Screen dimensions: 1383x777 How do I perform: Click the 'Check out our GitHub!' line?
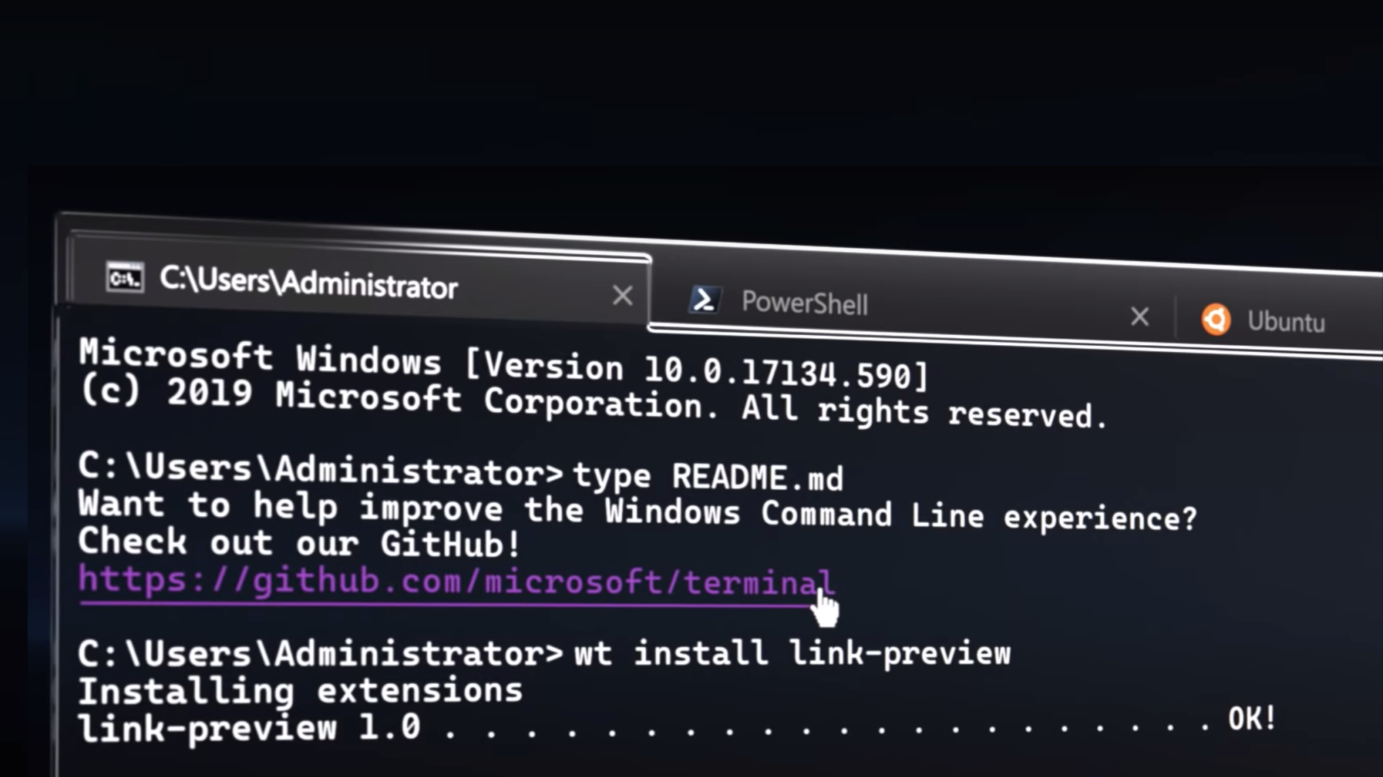pyautogui.click(x=299, y=544)
